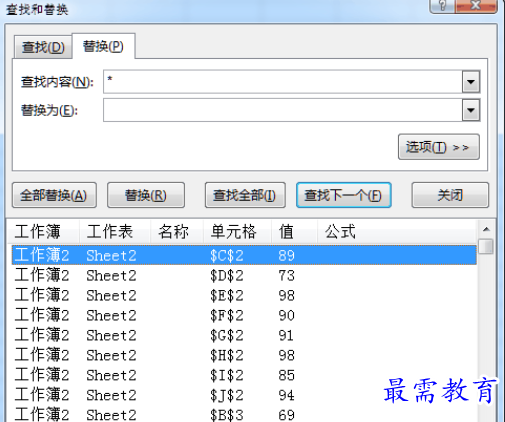Image resolution: width=505 pixels, height=422 pixels.
Task: Click the 替换为 input field
Action: pos(283,110)
